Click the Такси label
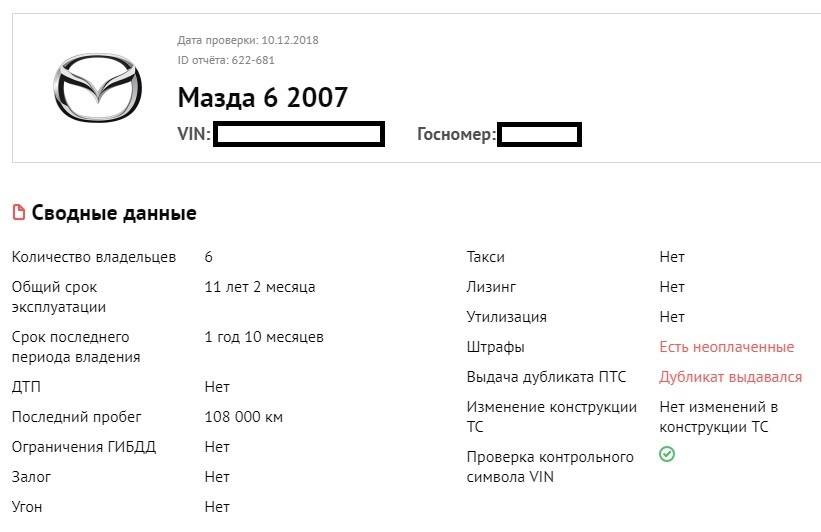The image size is (821, 532). pyautogui.click(x=486, y=257)
